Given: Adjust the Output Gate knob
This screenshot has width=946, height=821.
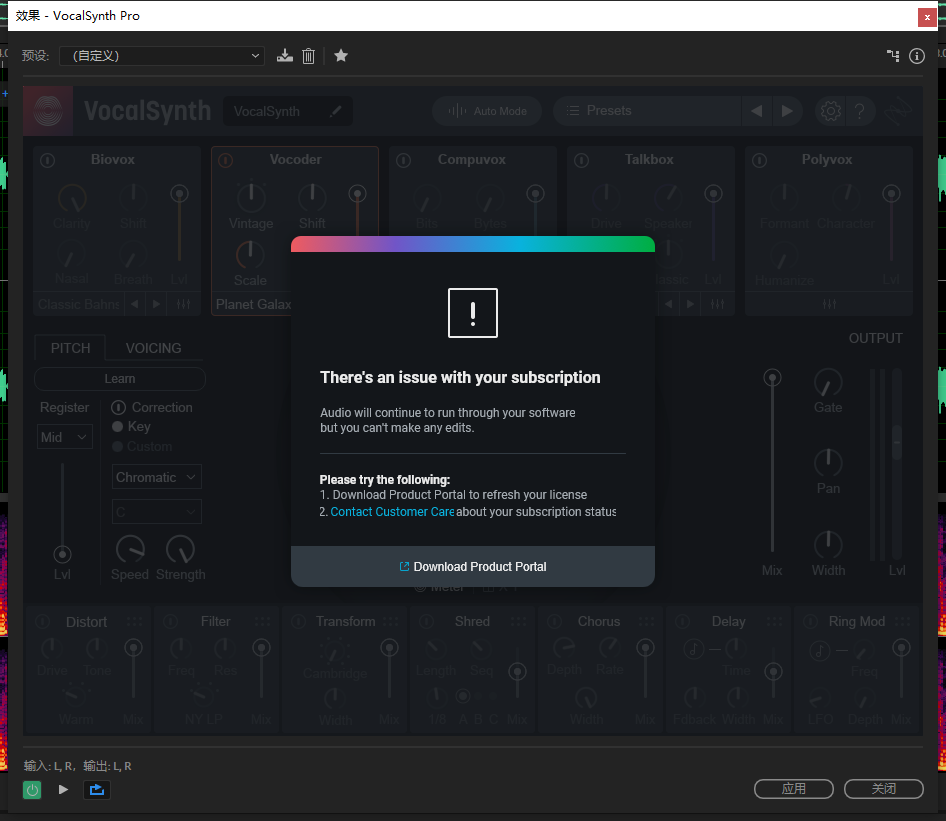Looking at the screenshot, I should click(x=828, y=383).
